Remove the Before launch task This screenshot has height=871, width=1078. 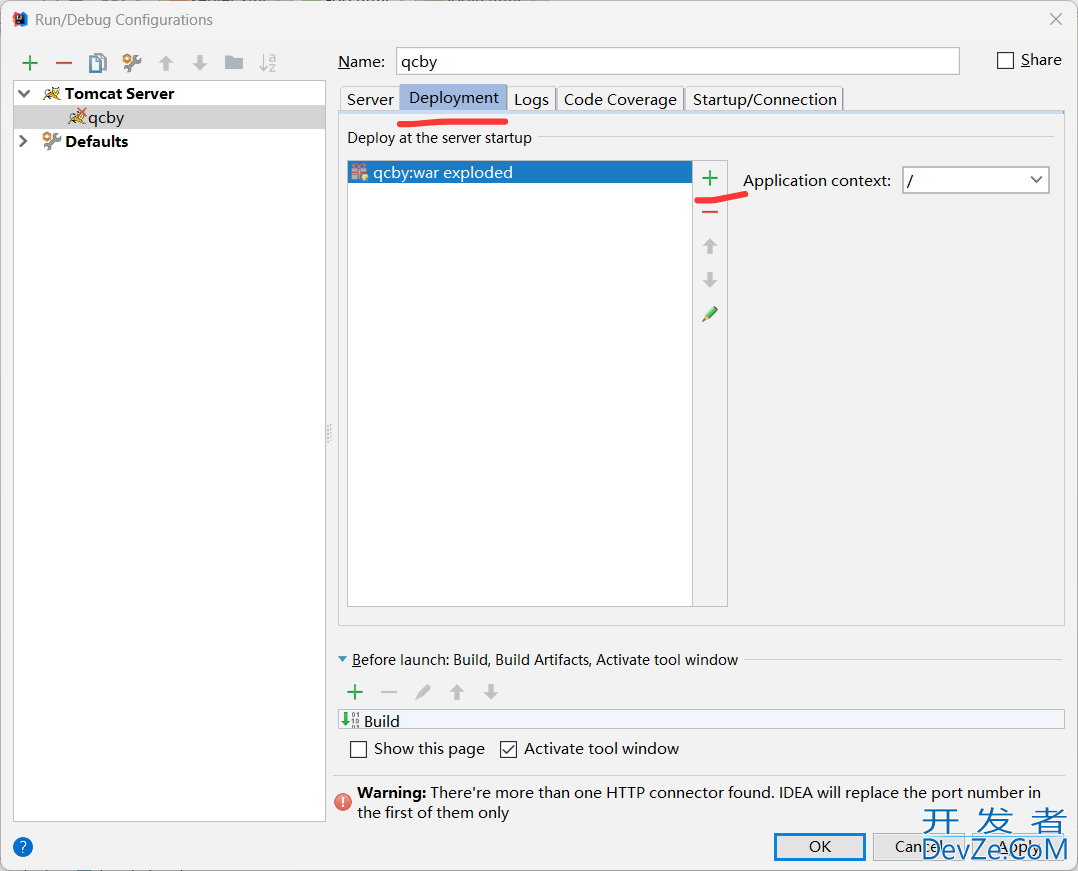[x=389, y=692]
